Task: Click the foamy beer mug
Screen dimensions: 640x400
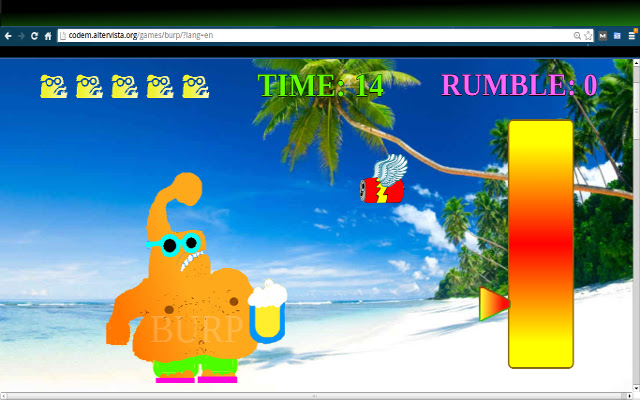Action: [267, 312]
